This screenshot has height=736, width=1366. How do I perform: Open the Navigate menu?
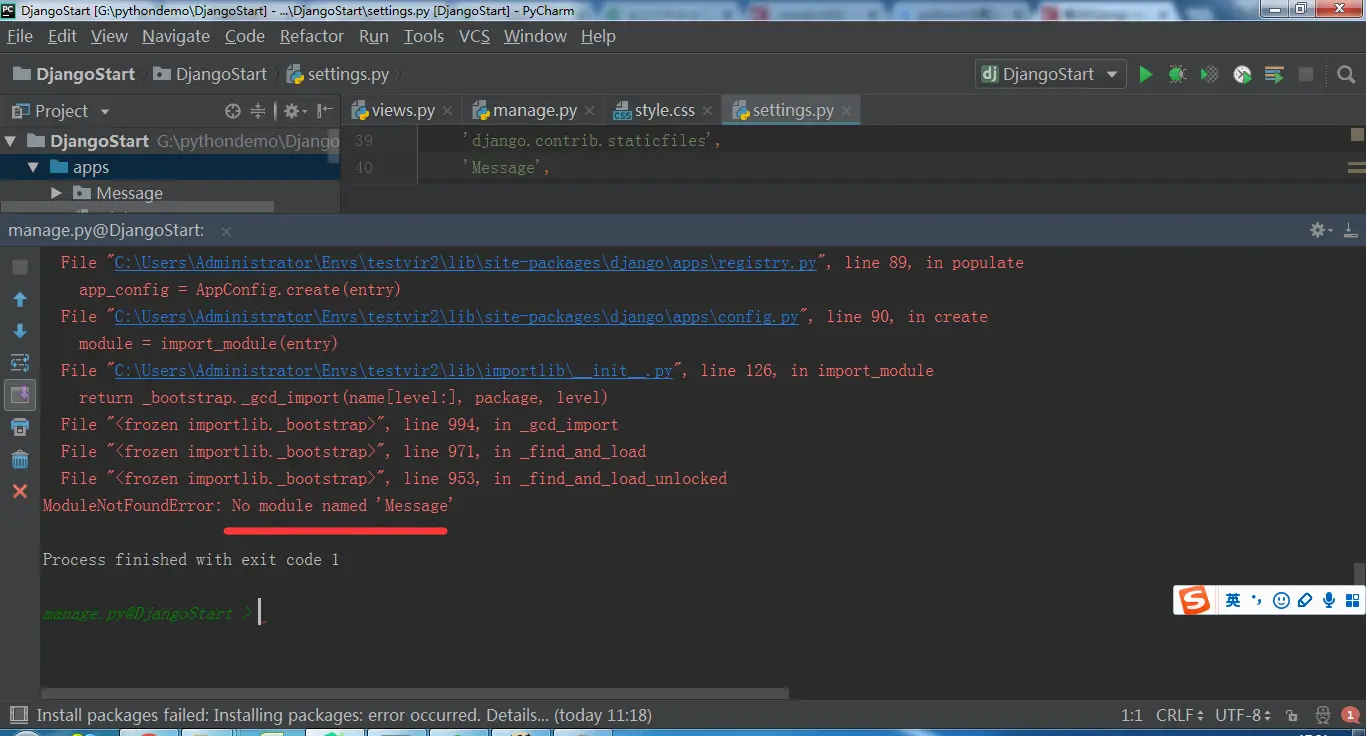(x=176, y=36)
